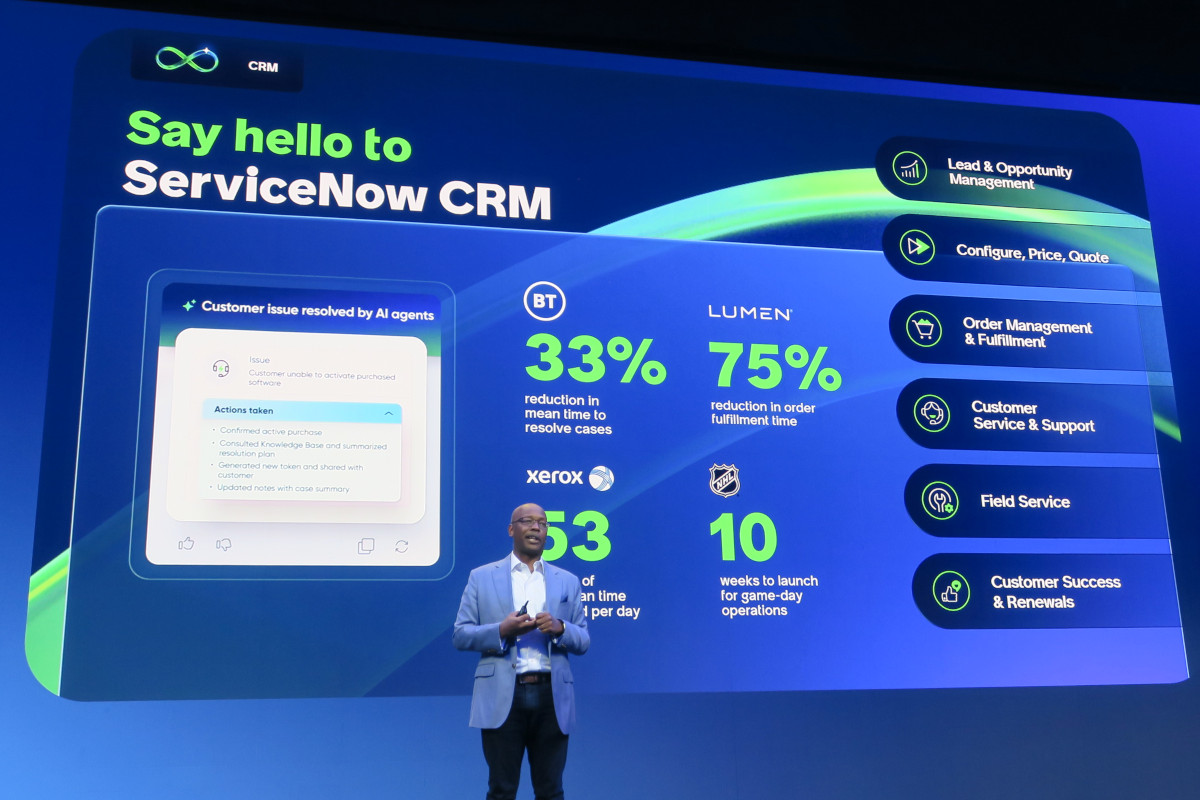Click the Xerox sphere logo
1200x800 pixels.
(601, 478)
